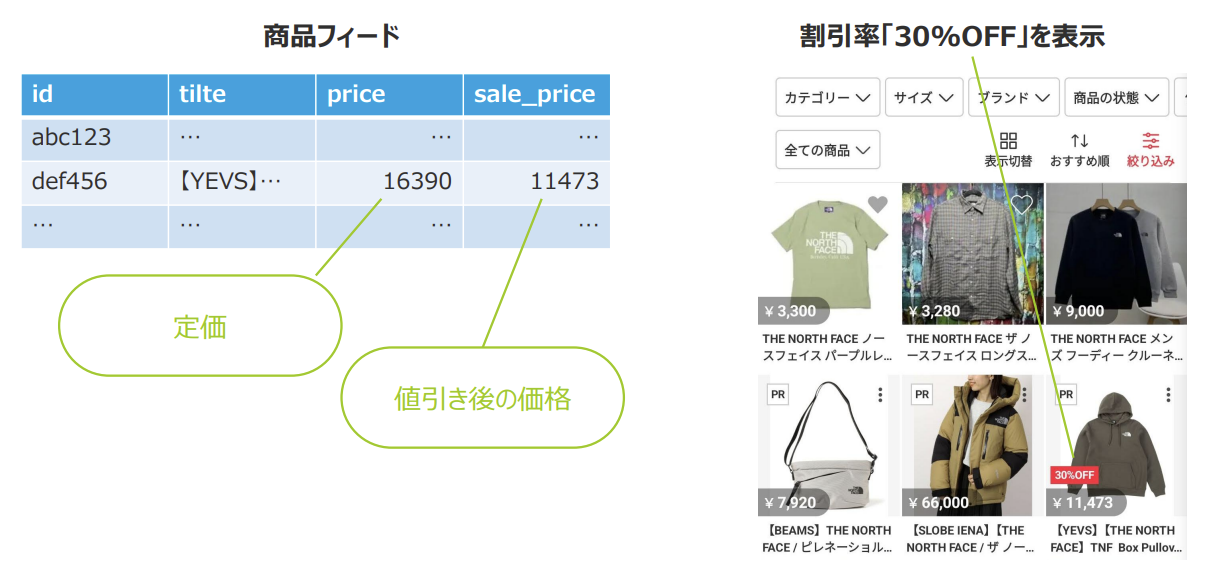Favorite the plaid long-sleeve shirt with heart
This screenshot has width=1209, height=587.
pyautogui.click(x=1021, y=205)
